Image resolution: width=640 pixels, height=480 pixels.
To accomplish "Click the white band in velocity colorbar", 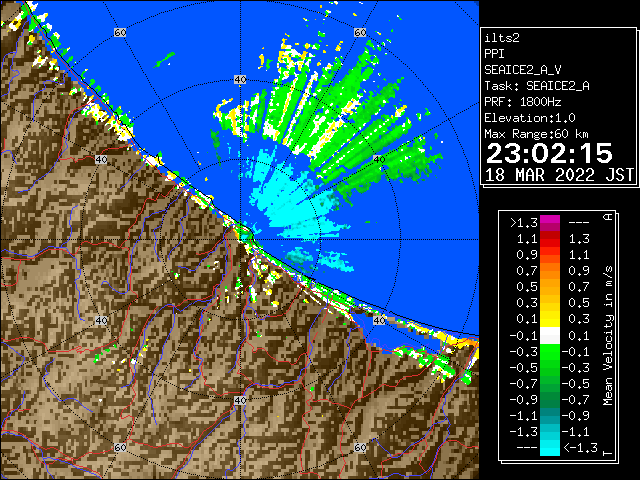I will tap(550, 336).
